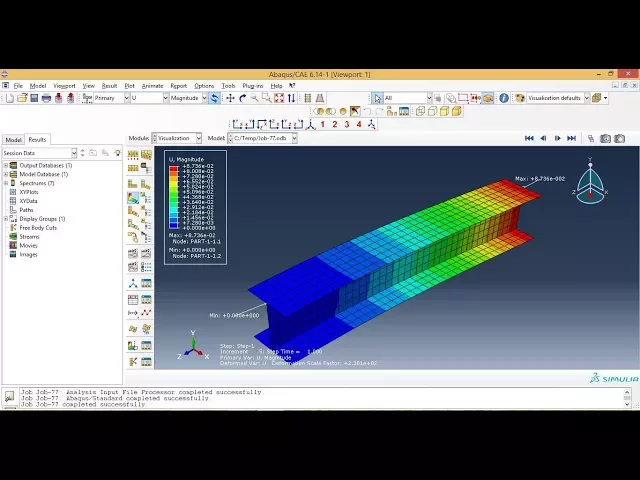This screenshot has height=480, width=640.
Task: Open the File menu
Action: (18, 86)
